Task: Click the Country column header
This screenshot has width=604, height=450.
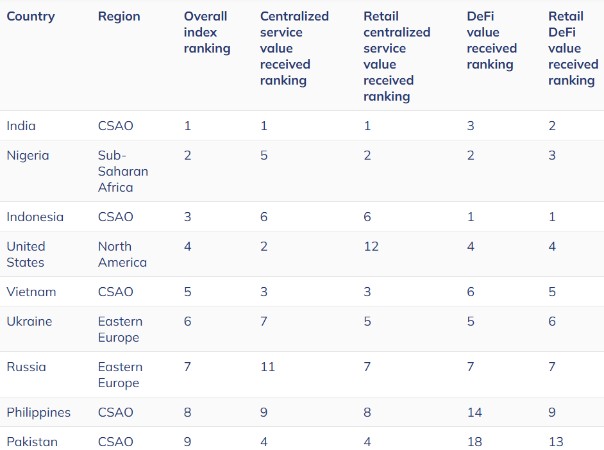Action: (x=31, y=17)
